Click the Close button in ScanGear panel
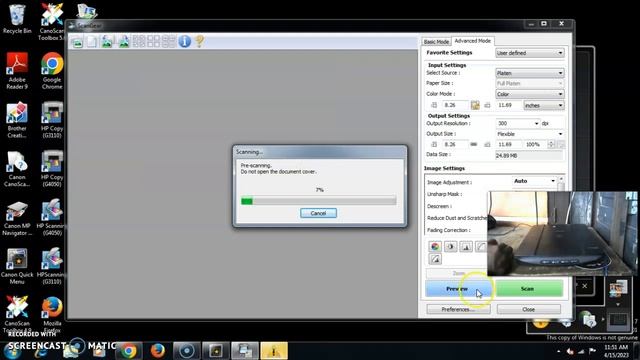Screen dimensions: 640x360 coord(529,309)
